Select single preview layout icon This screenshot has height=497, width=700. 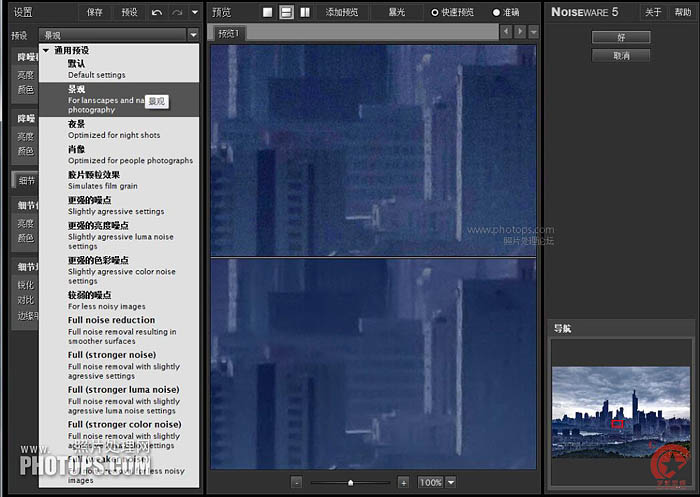(268, 12)
